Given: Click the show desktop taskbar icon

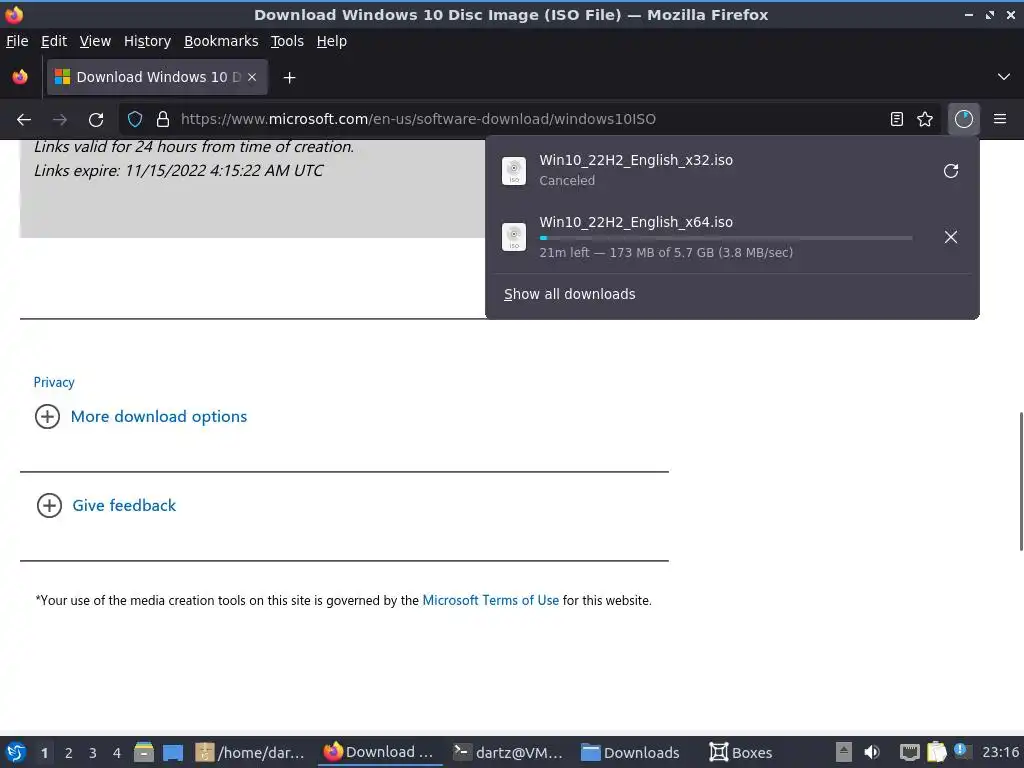Looking at the screenshot, I should pyautogui.click(x=173, y=752).
